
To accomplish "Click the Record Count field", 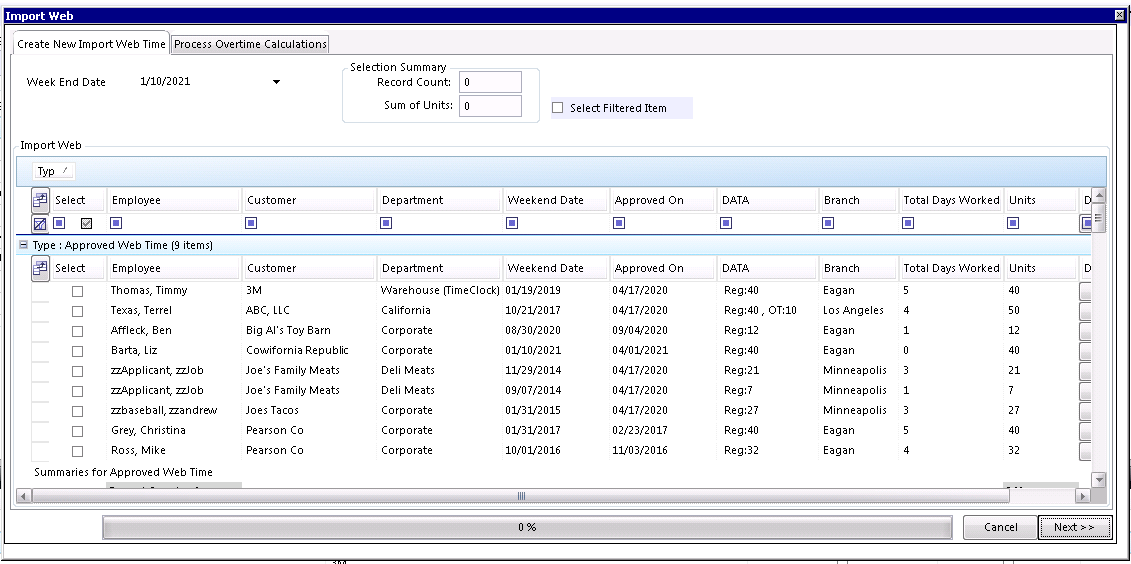I will coord(490,82).
